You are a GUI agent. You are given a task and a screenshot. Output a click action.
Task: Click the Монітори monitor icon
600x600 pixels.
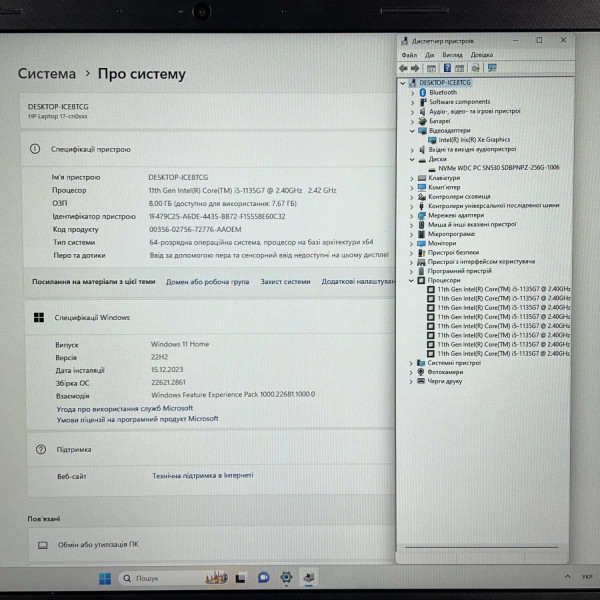coord(421,243)
